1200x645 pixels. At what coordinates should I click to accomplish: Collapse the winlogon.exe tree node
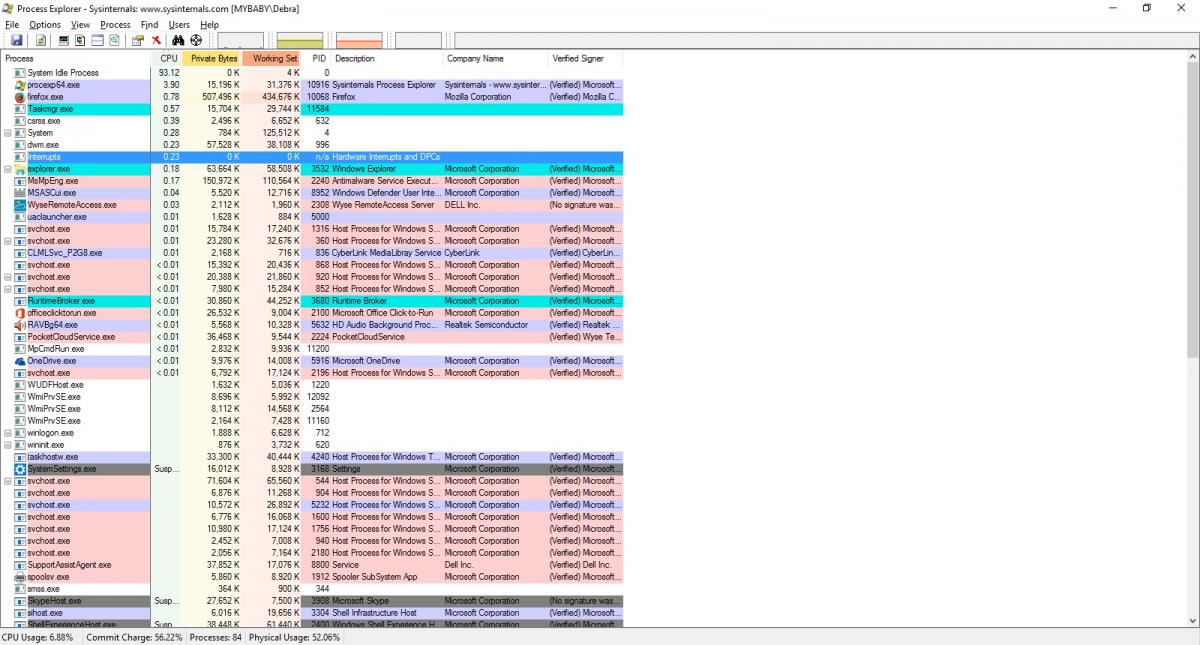8,433
